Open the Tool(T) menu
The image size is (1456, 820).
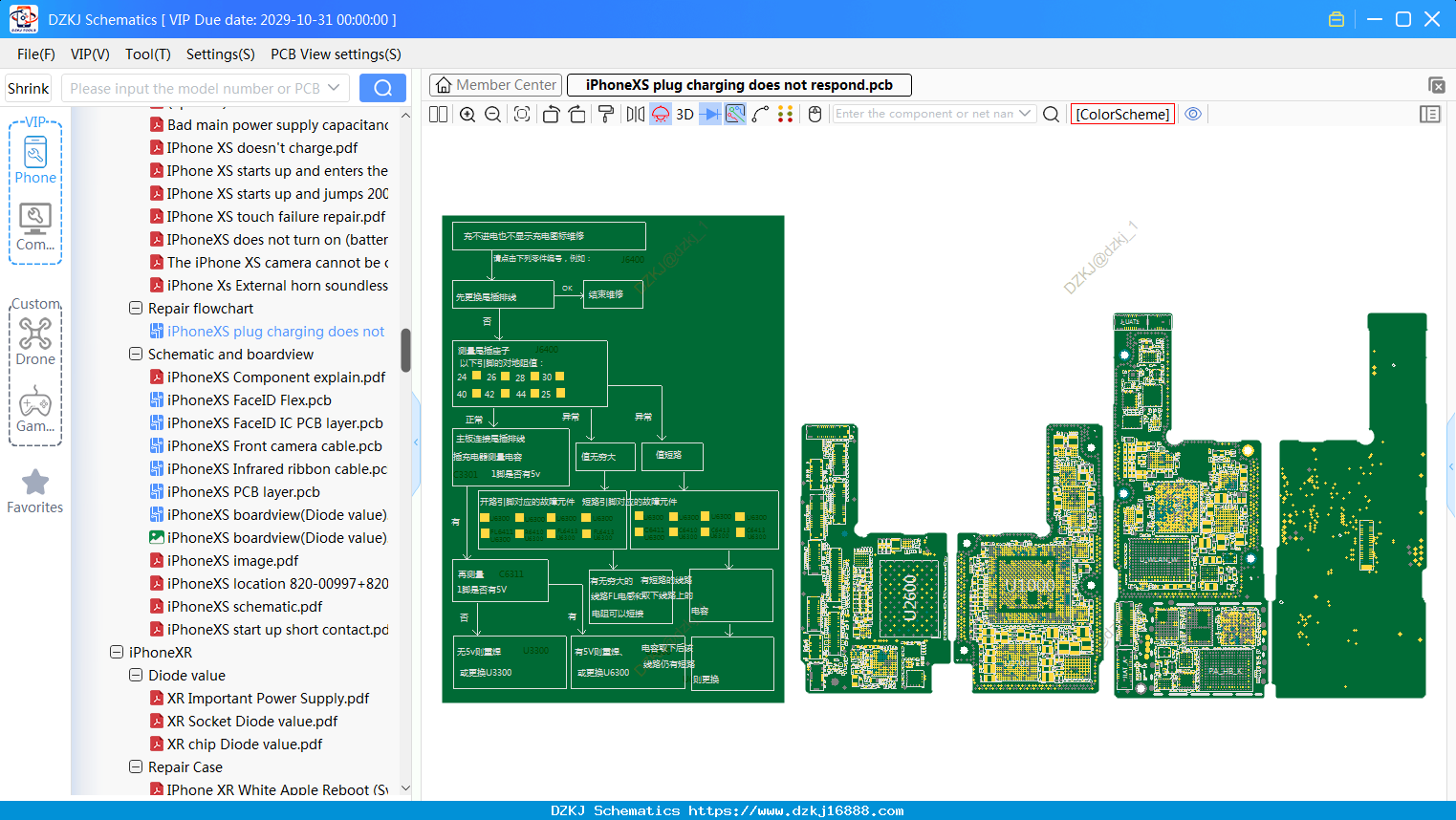coord(147,54)
